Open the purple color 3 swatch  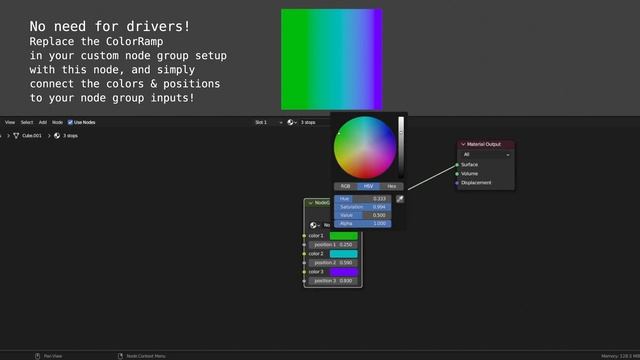(x=344, y=272)
